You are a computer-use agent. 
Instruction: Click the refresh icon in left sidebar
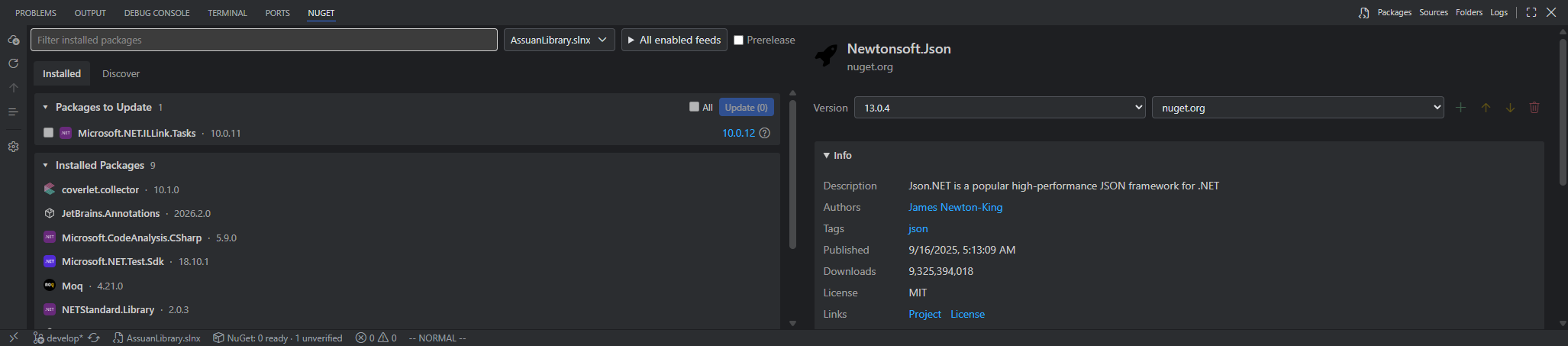[13, 63]
